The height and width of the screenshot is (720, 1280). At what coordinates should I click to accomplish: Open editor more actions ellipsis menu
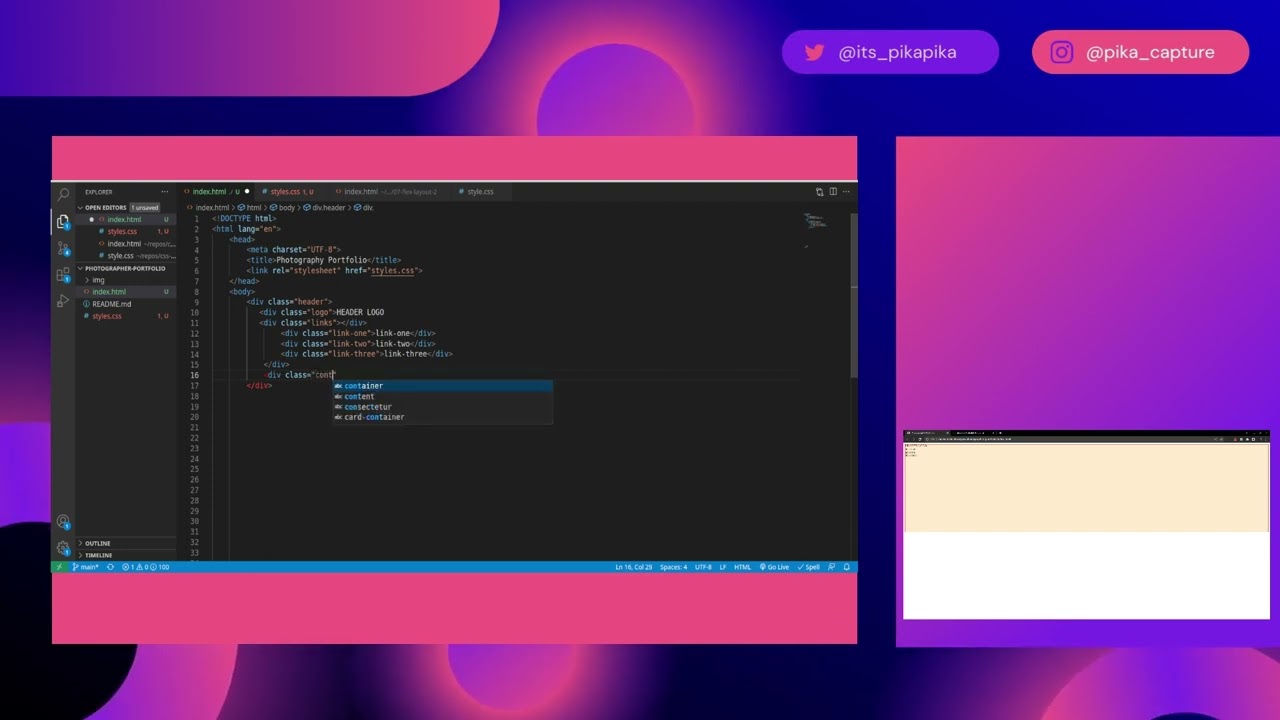847,192
